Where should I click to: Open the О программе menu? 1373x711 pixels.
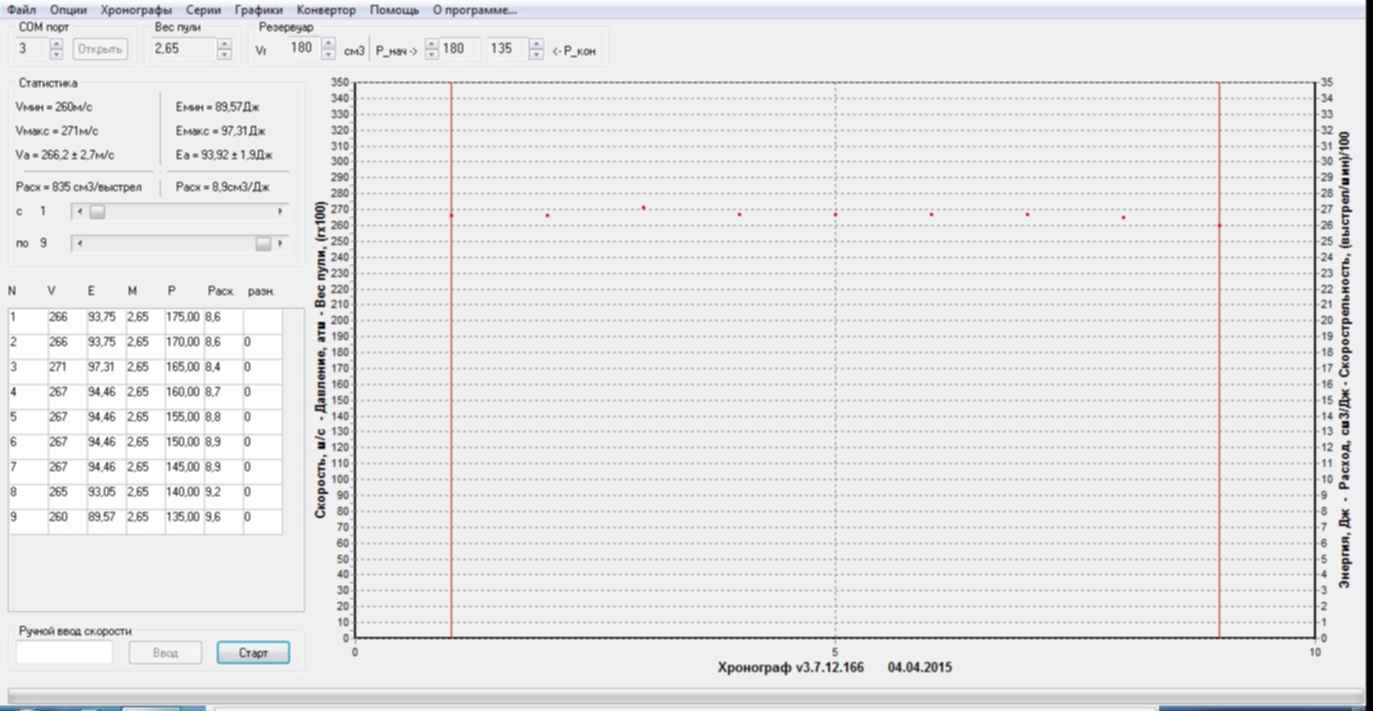click(475, 10)
